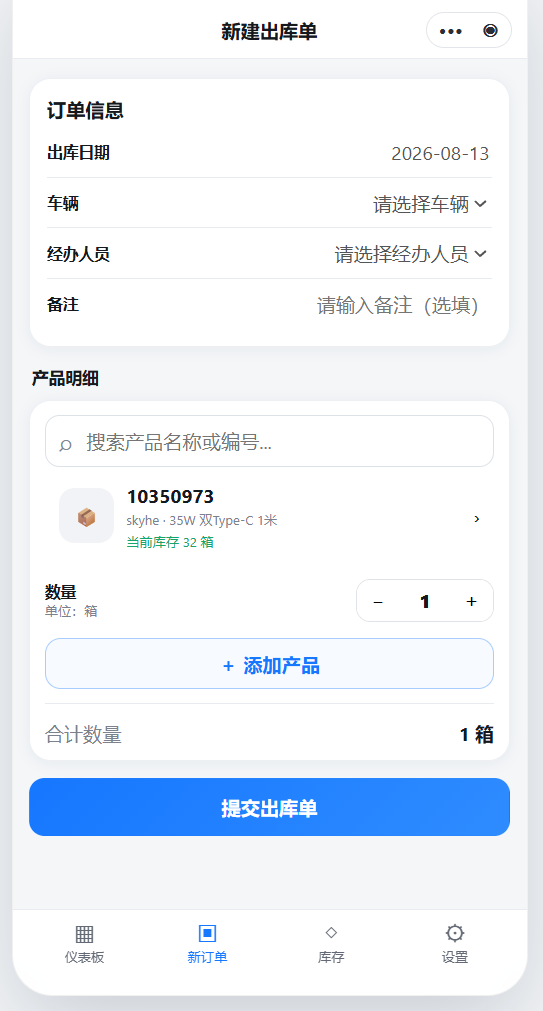
Task: Tap the mini-program close circle icon
Action: click(x=491, y=31)
